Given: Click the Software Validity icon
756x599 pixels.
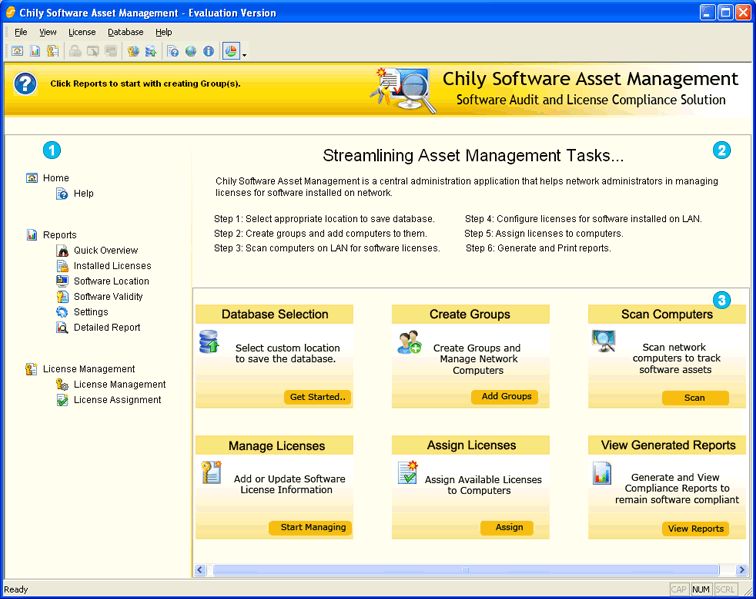Looking at the screenshot, I should pyautogui.click(x=62, y=296).
